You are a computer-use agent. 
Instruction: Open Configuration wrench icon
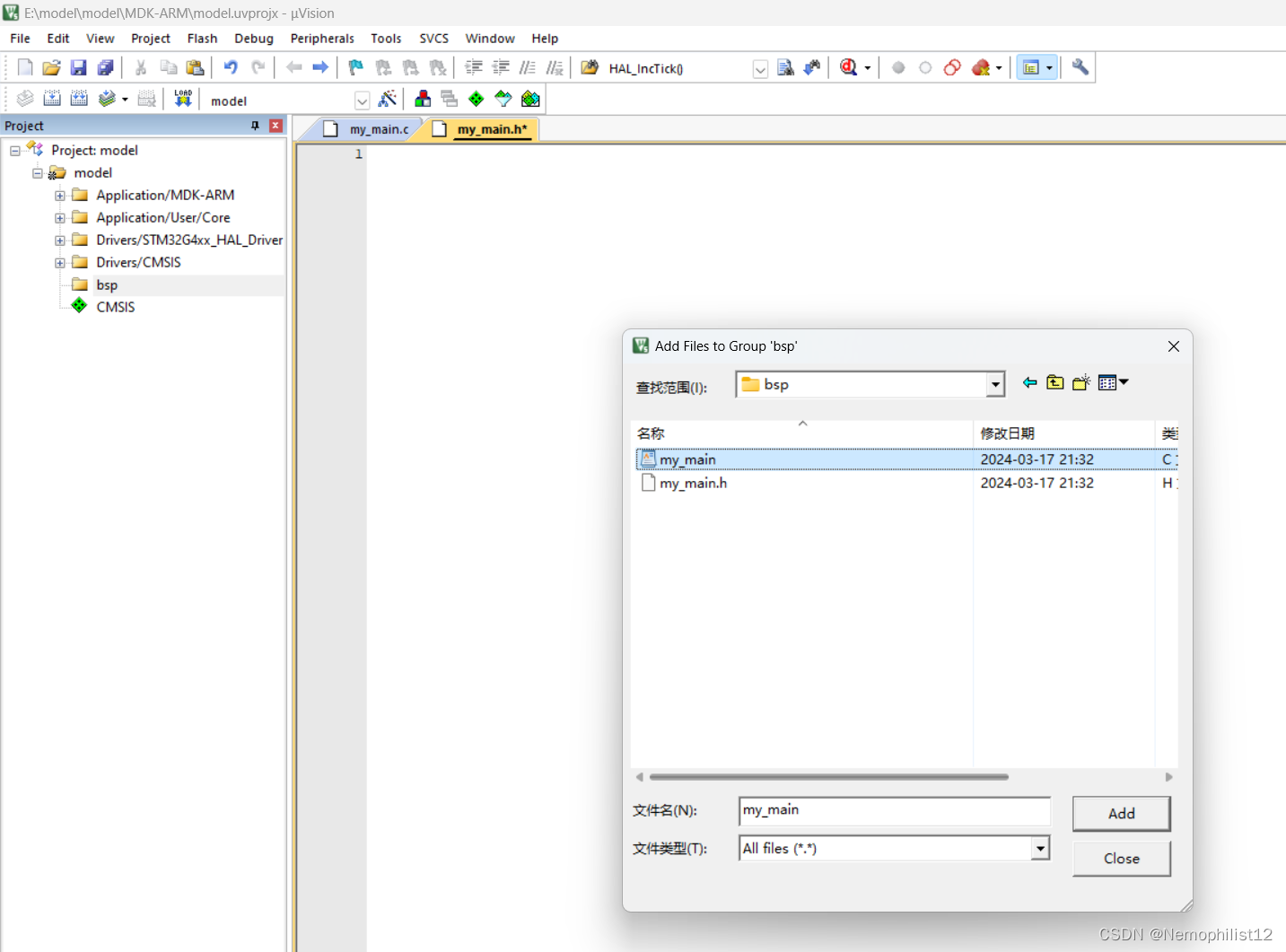tap(1080, 67)
